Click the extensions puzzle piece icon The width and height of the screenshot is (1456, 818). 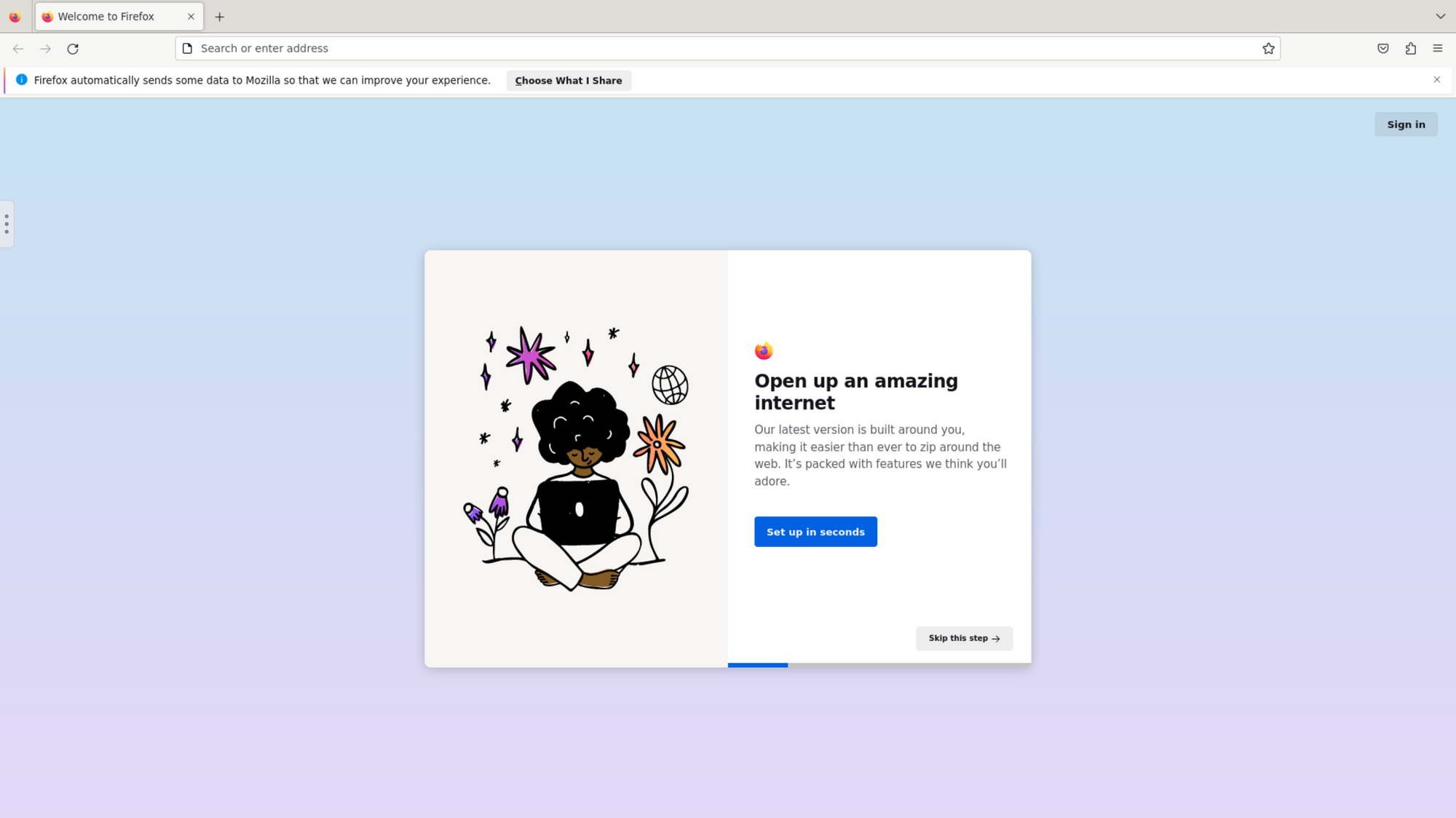1411,48
